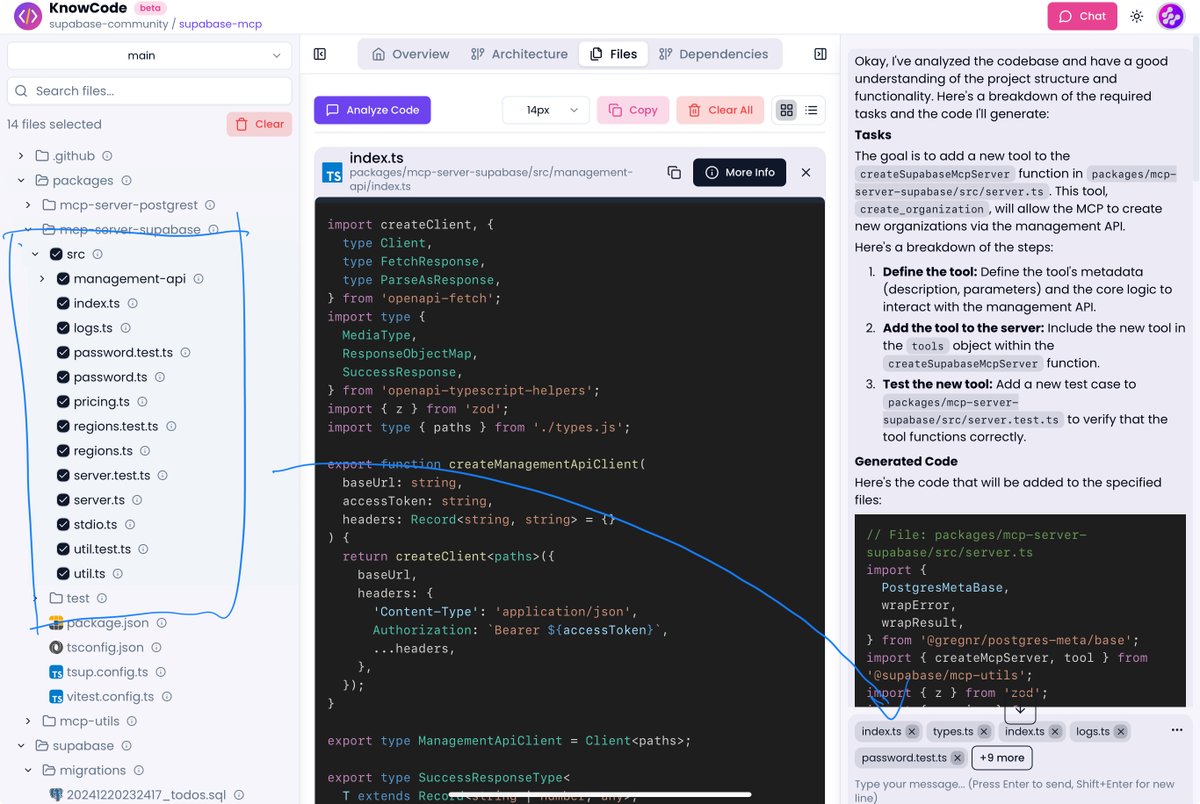This screenshot has height=804, width=1200.
Task: Click the Clear All button
Action: pyautogui.click(x=720, y=110)
